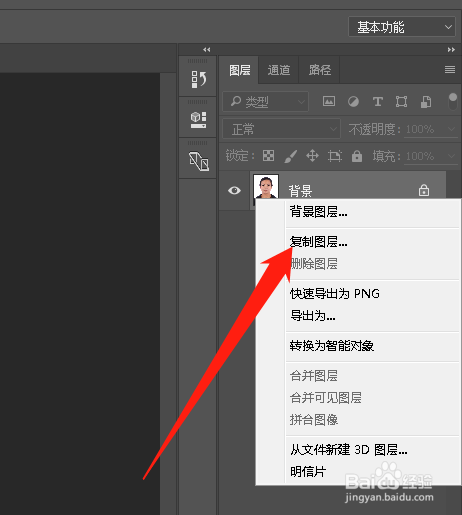This screenshot has height=515, width=462.
Task: Open the opacity 100% dropdown arrow
Action: coord(451,129)
